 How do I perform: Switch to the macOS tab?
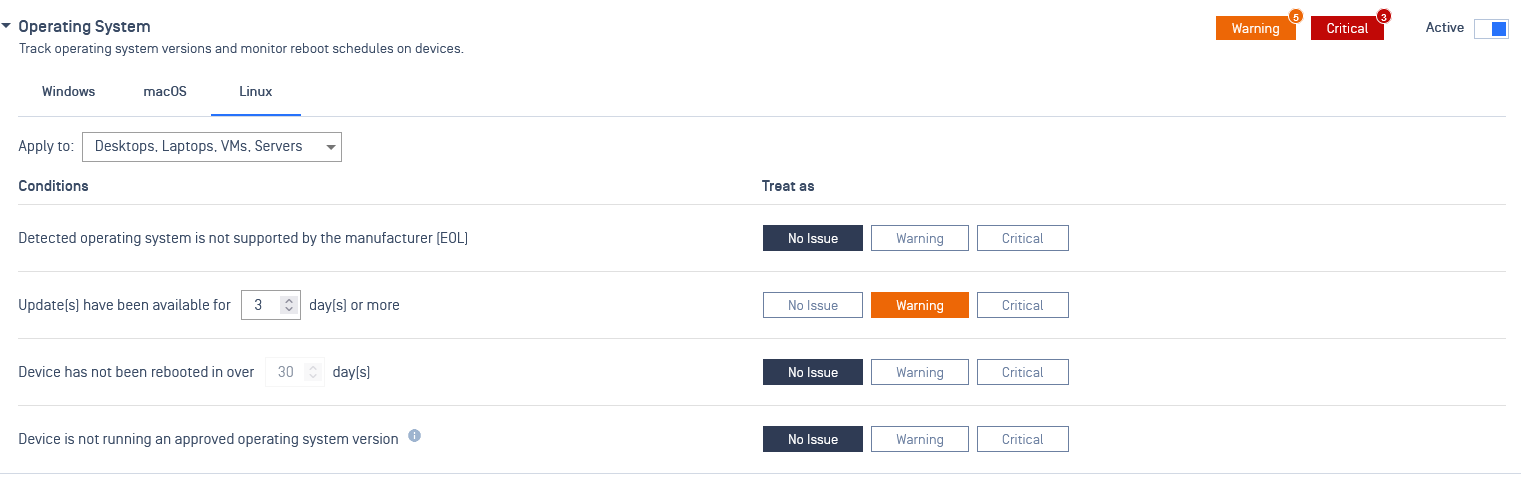tap(165, 91)
